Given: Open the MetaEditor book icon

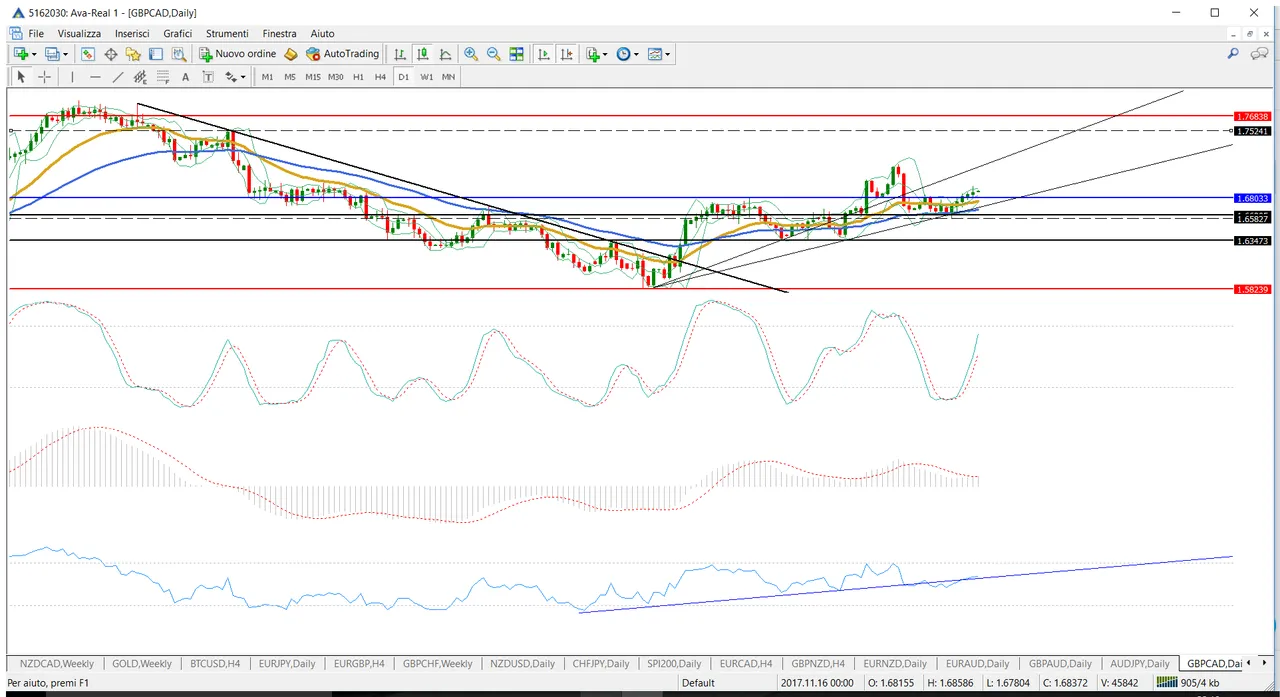Looking at the screenshot, I should 291,54.
